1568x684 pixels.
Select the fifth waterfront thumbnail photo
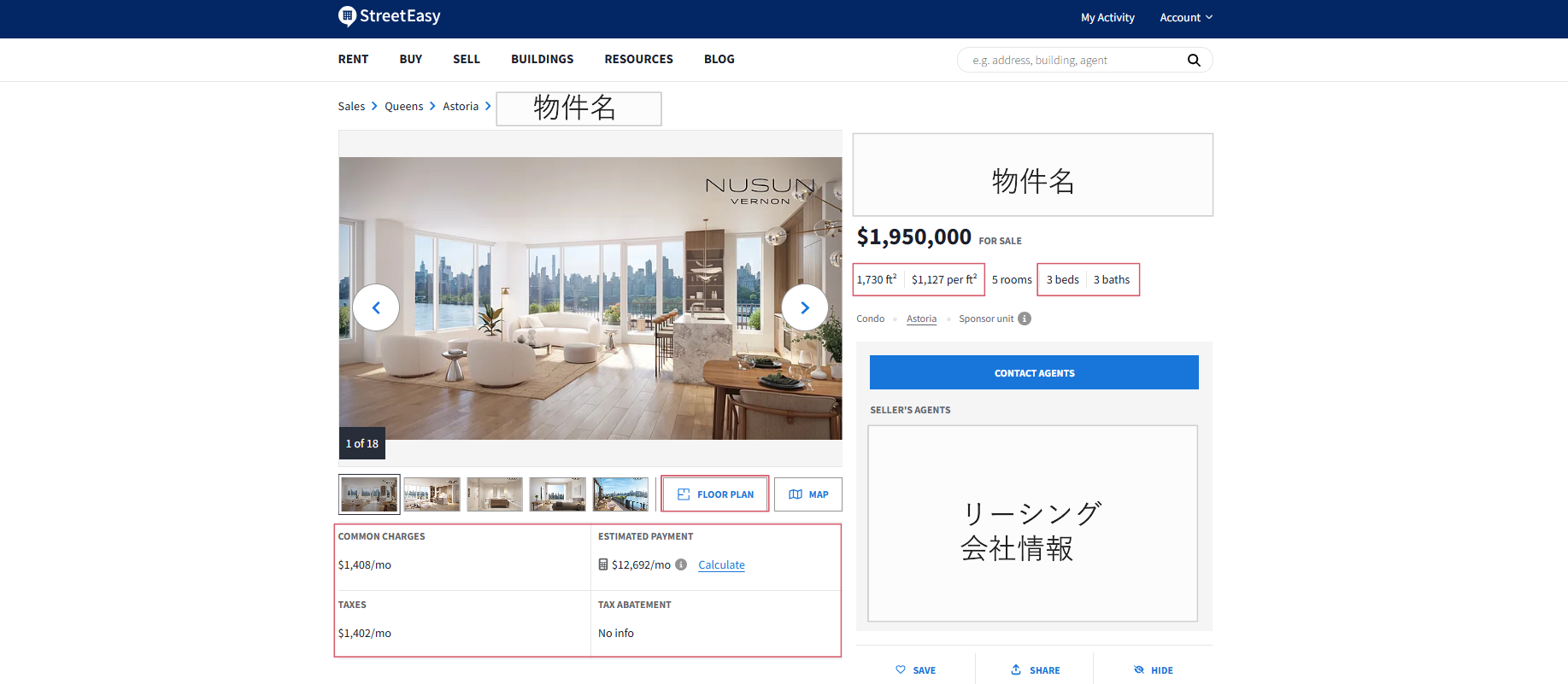(x=620, y=494)
